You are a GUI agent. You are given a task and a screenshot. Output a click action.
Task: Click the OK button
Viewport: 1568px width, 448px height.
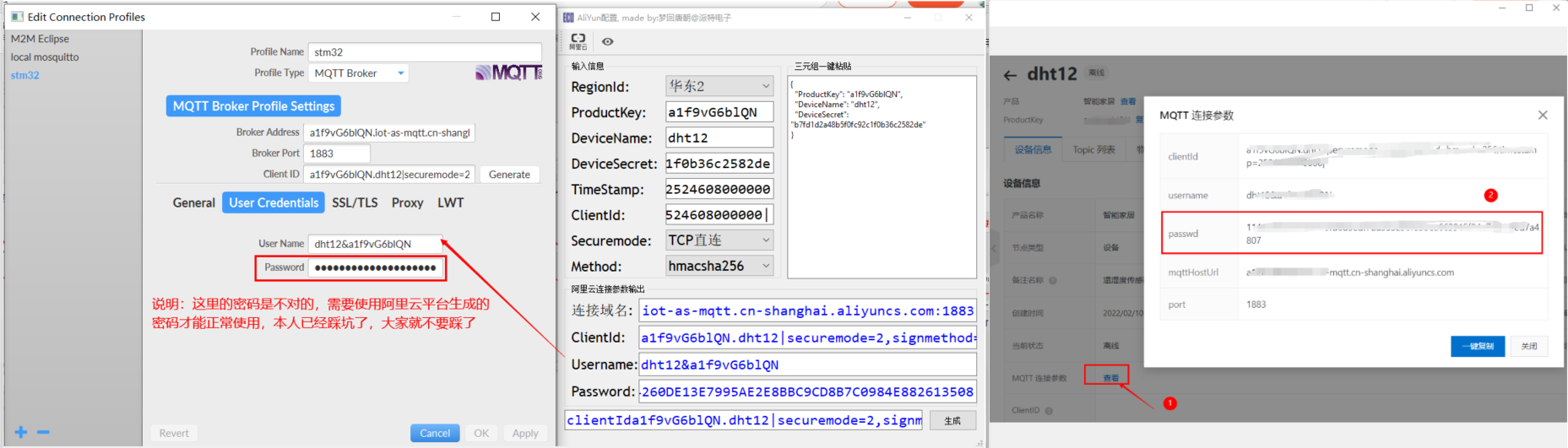coord(481,433)
